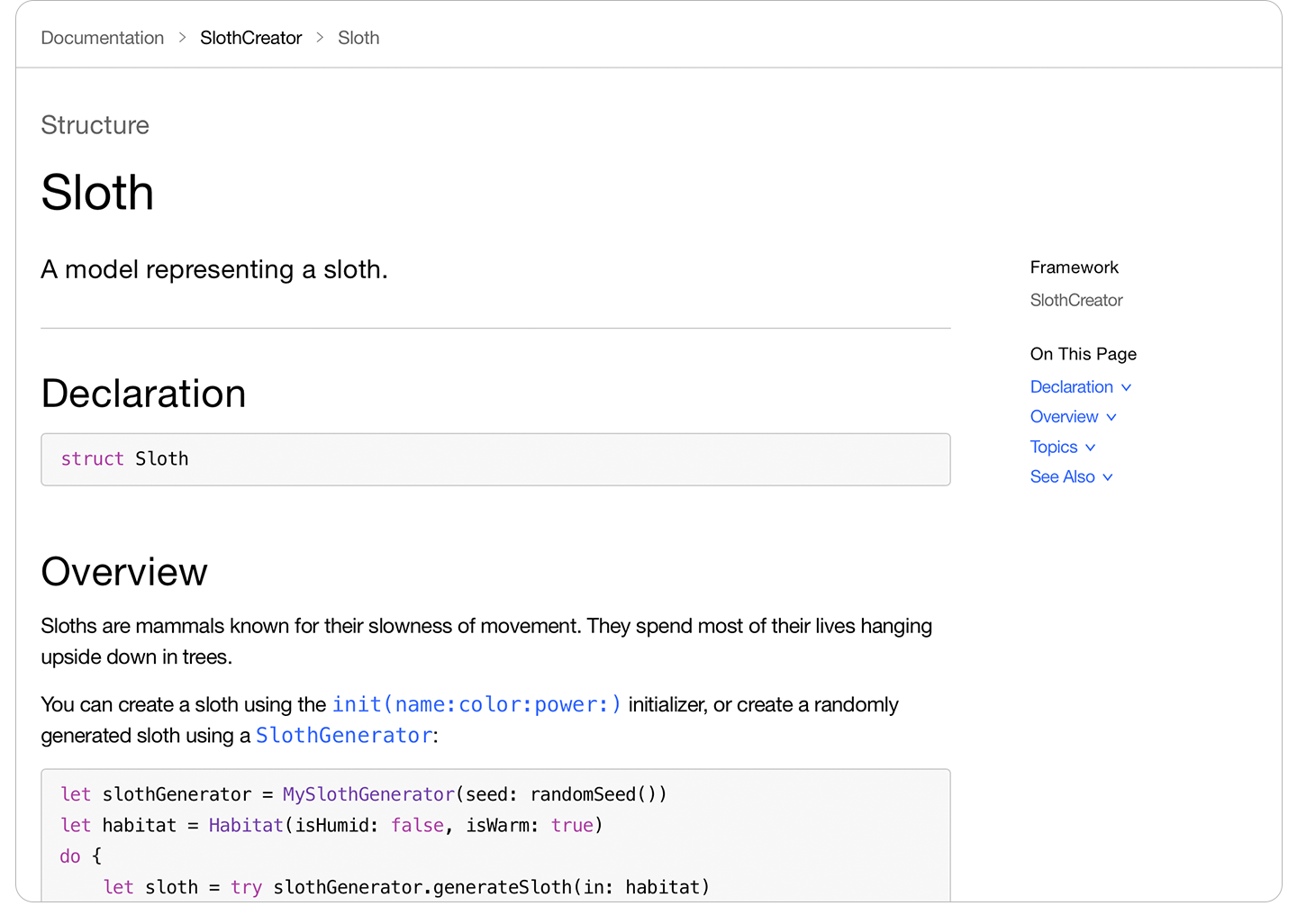Screen dimensions: 1297x924
Task: Click the chevron beside Overview link
Action: point(1111,418)
